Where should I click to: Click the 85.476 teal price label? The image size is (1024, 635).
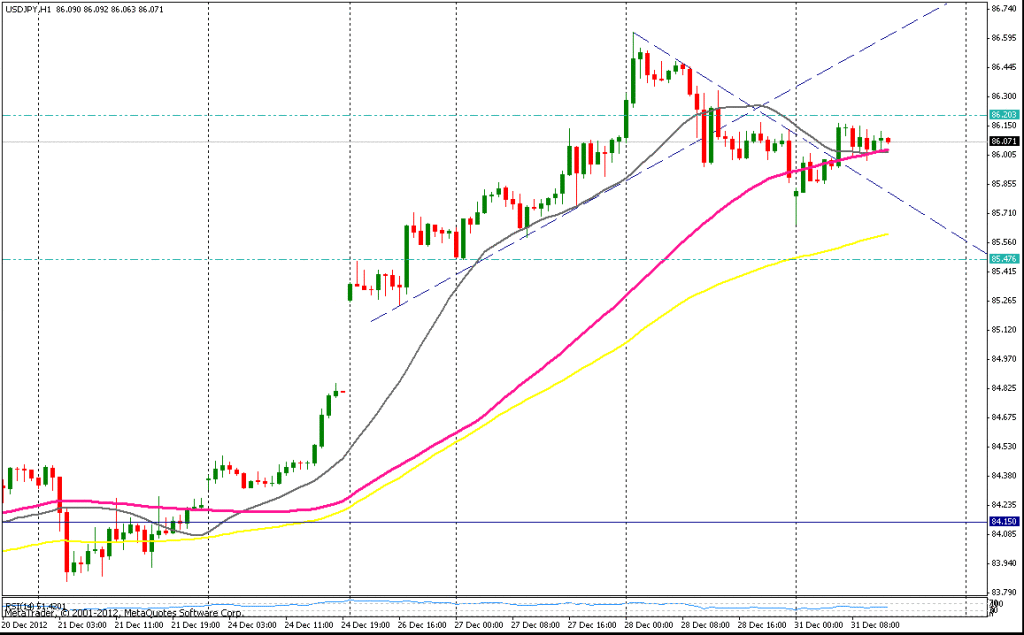1003,259
